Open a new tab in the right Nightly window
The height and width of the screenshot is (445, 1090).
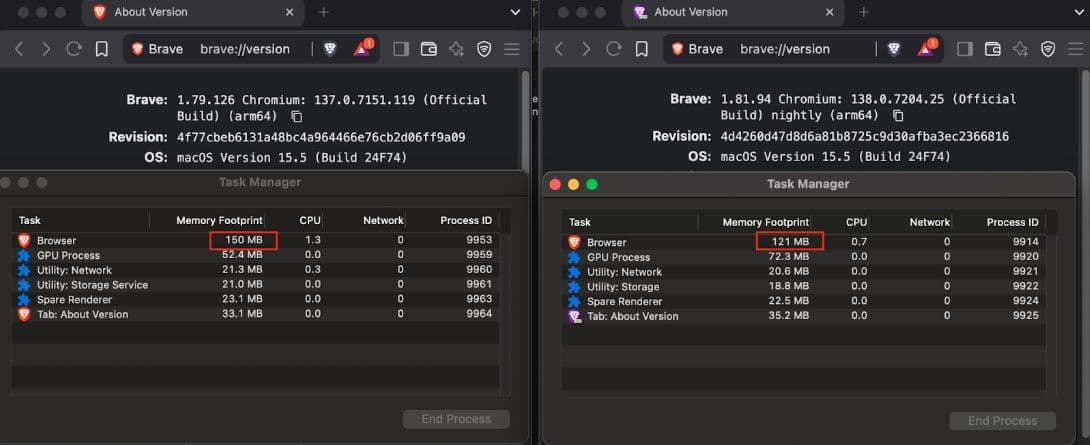pyautogui.click(x=863, y=12)
